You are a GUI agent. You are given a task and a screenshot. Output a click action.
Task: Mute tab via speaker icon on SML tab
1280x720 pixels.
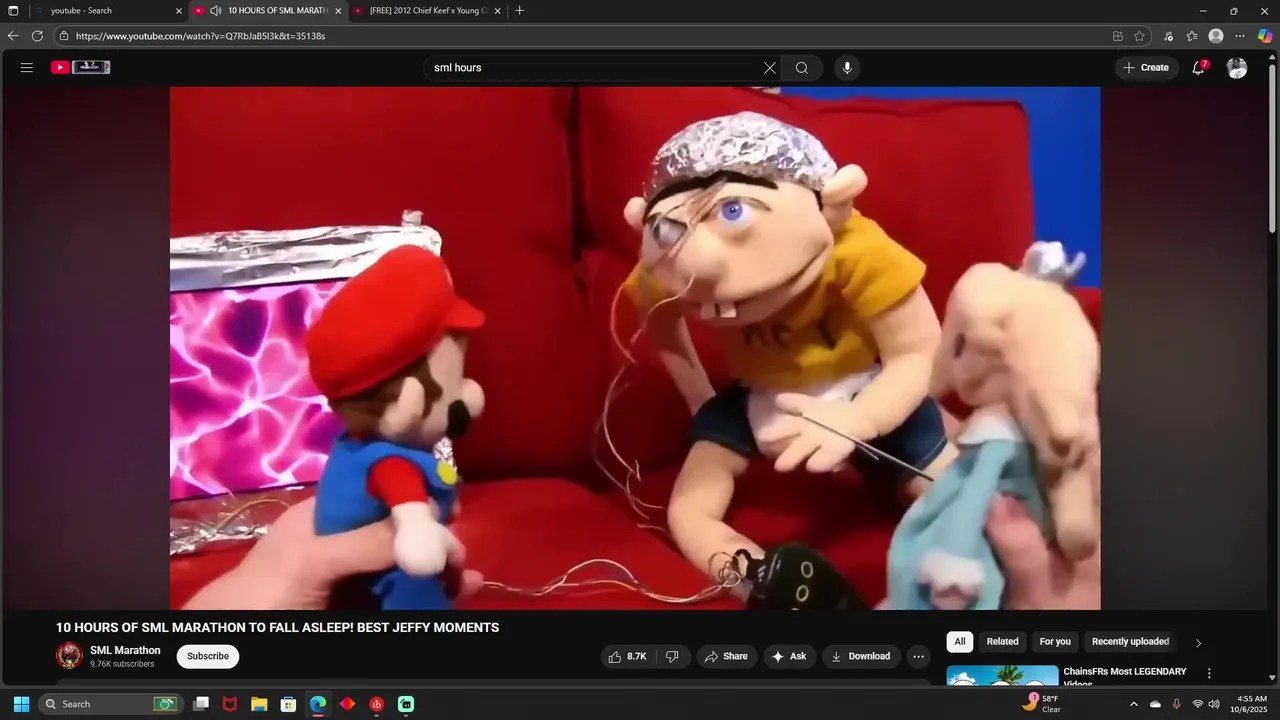[215, 10]
